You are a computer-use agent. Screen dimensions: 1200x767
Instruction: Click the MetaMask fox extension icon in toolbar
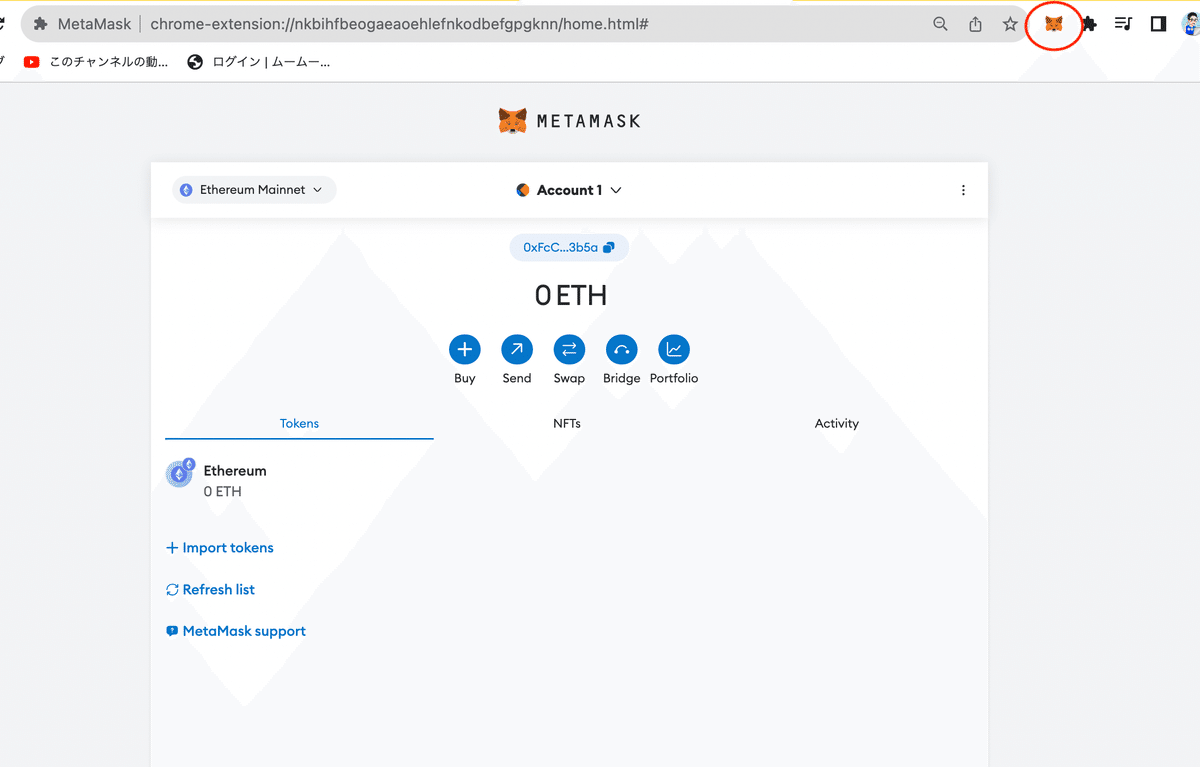1053,24
